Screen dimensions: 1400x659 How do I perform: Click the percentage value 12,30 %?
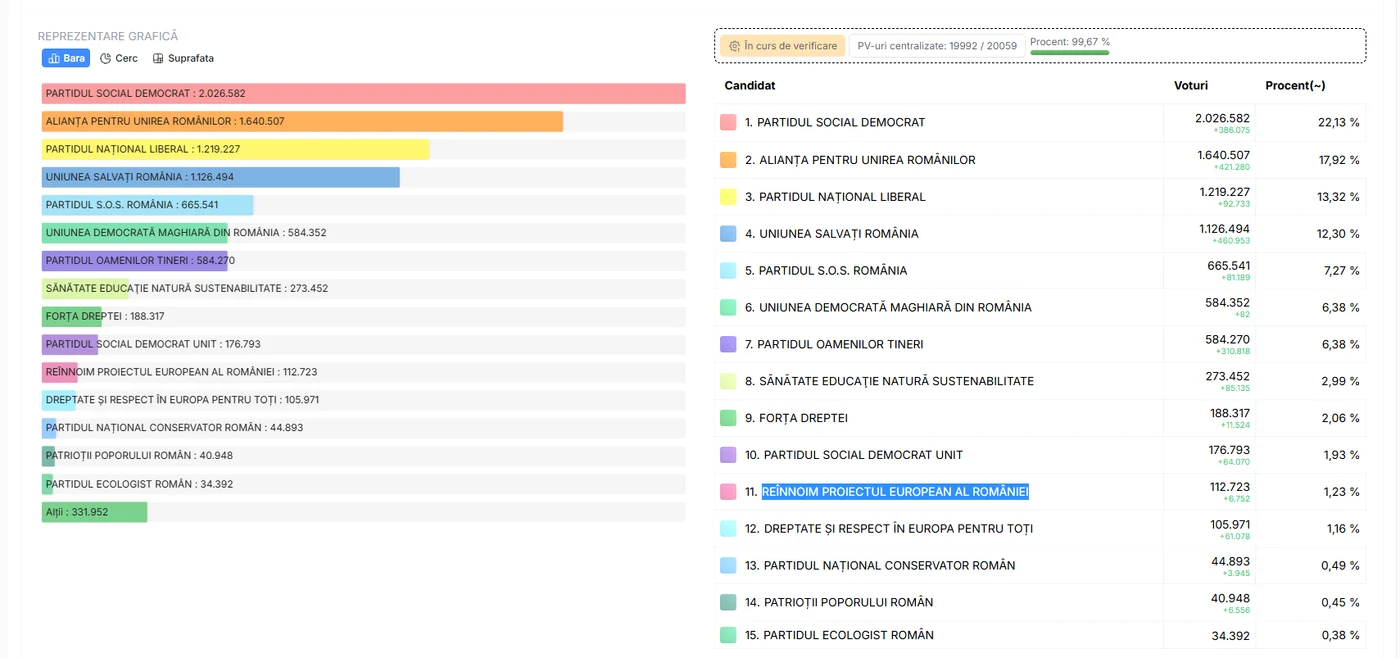(1339, 233)
